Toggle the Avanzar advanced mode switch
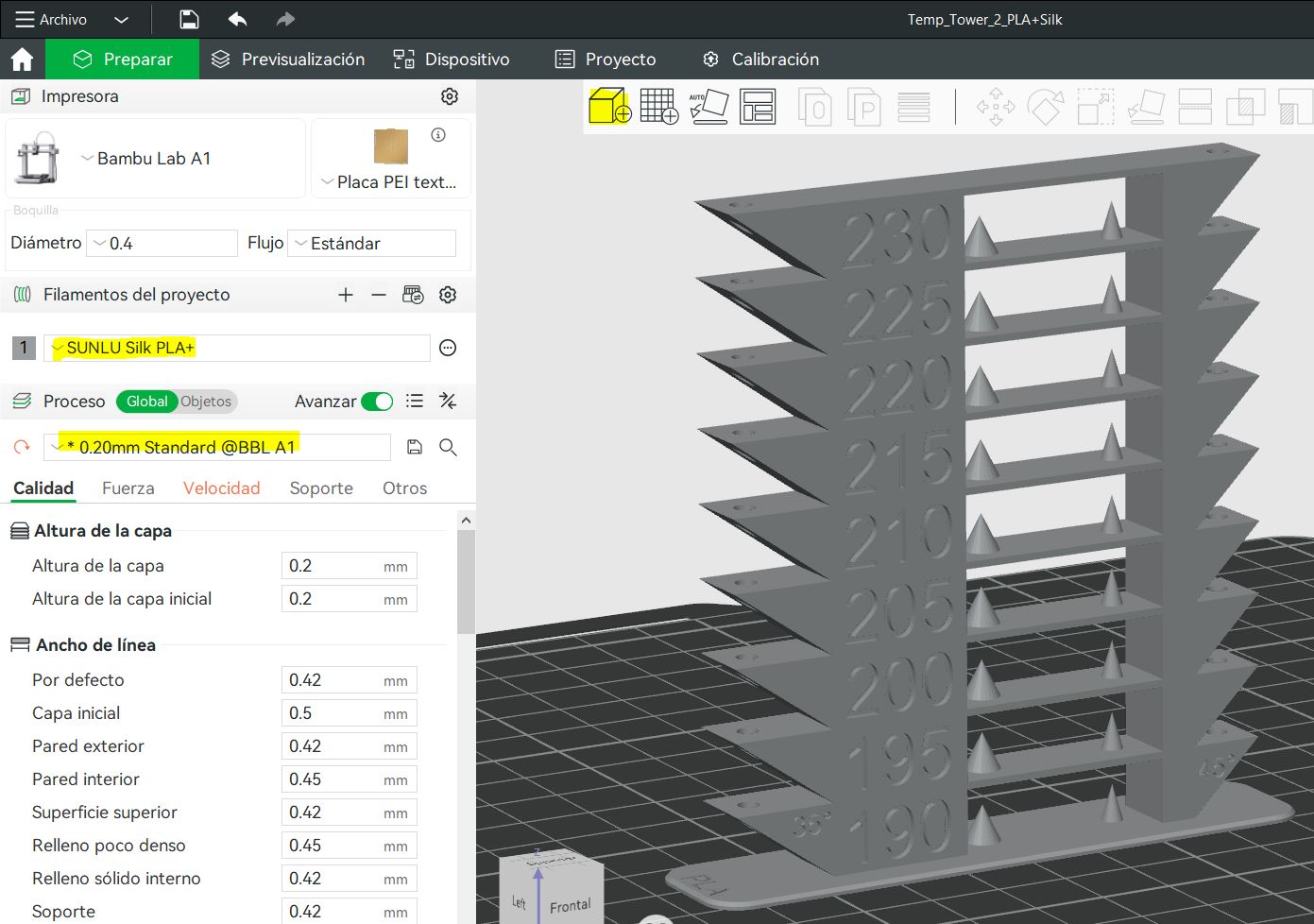 pyautogui.click(x=377, y=402)
